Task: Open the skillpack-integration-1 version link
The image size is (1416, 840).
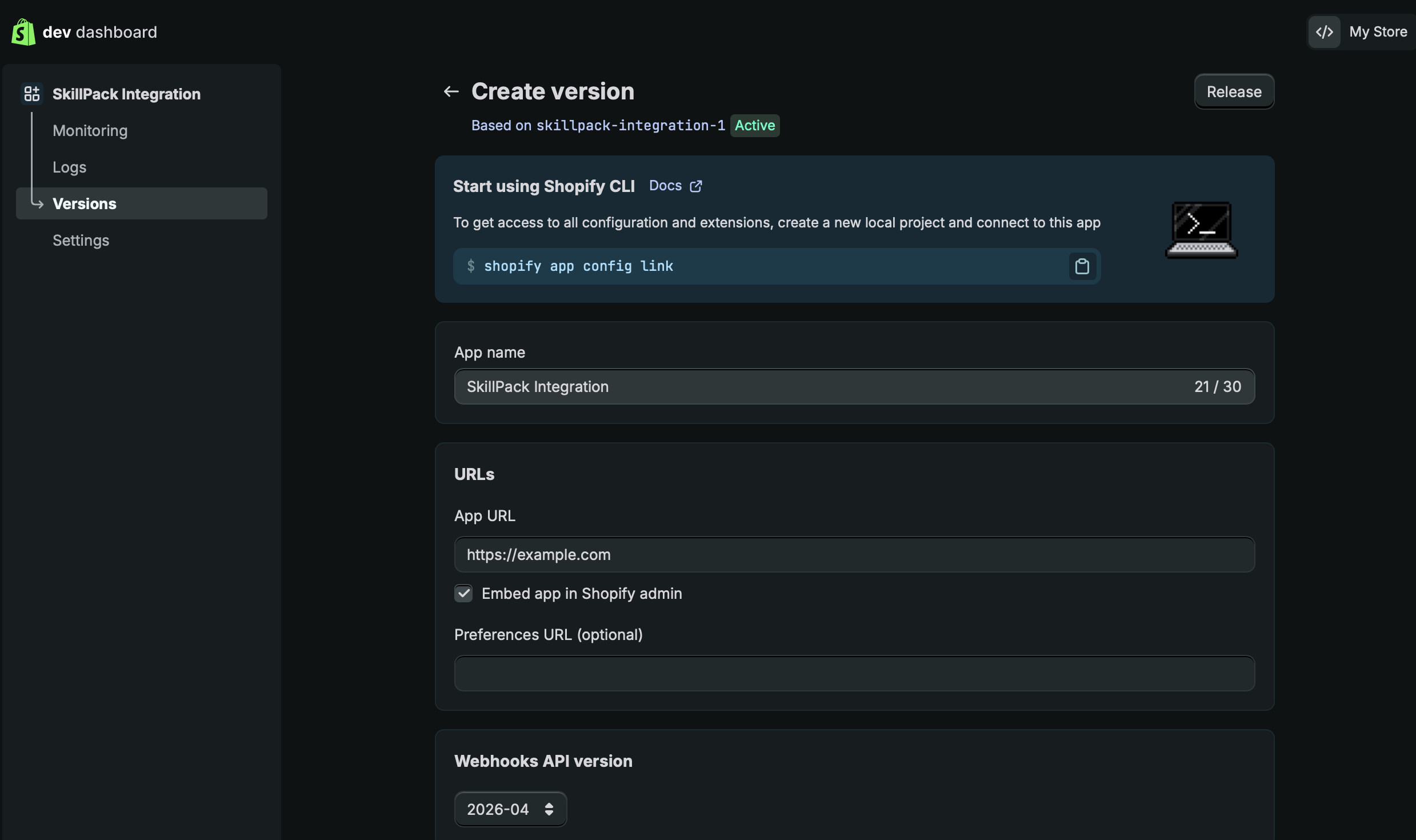Action: tap(631, 125)
